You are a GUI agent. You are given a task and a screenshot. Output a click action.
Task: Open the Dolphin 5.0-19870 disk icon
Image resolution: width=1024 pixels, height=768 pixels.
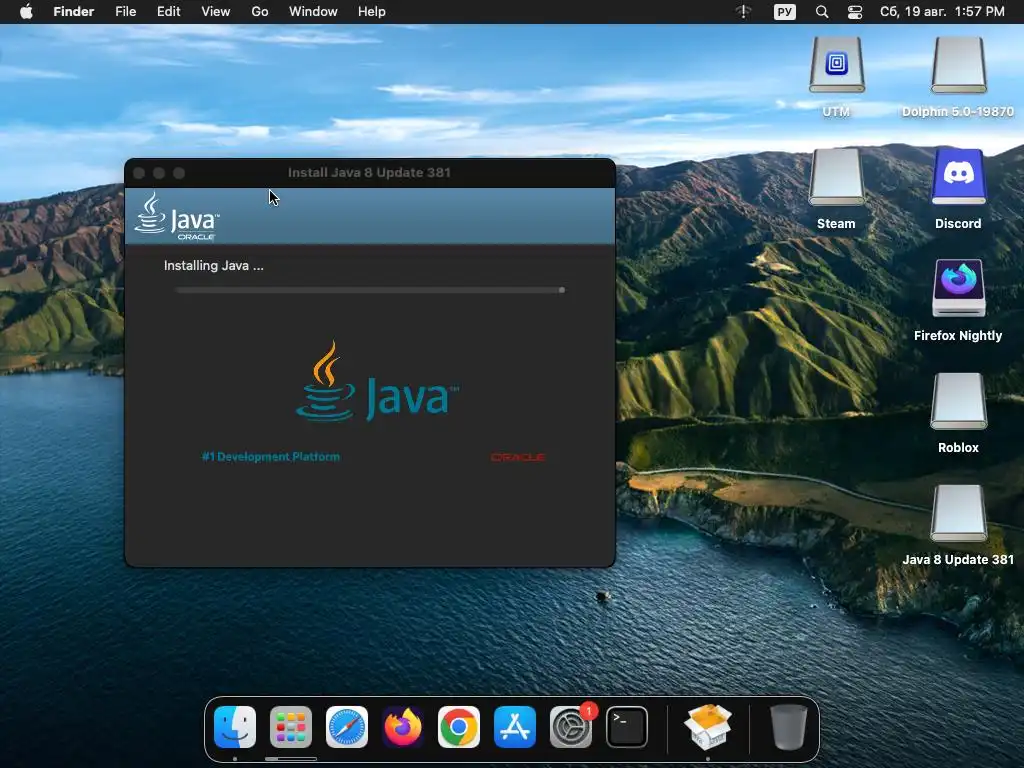(958, 65)
